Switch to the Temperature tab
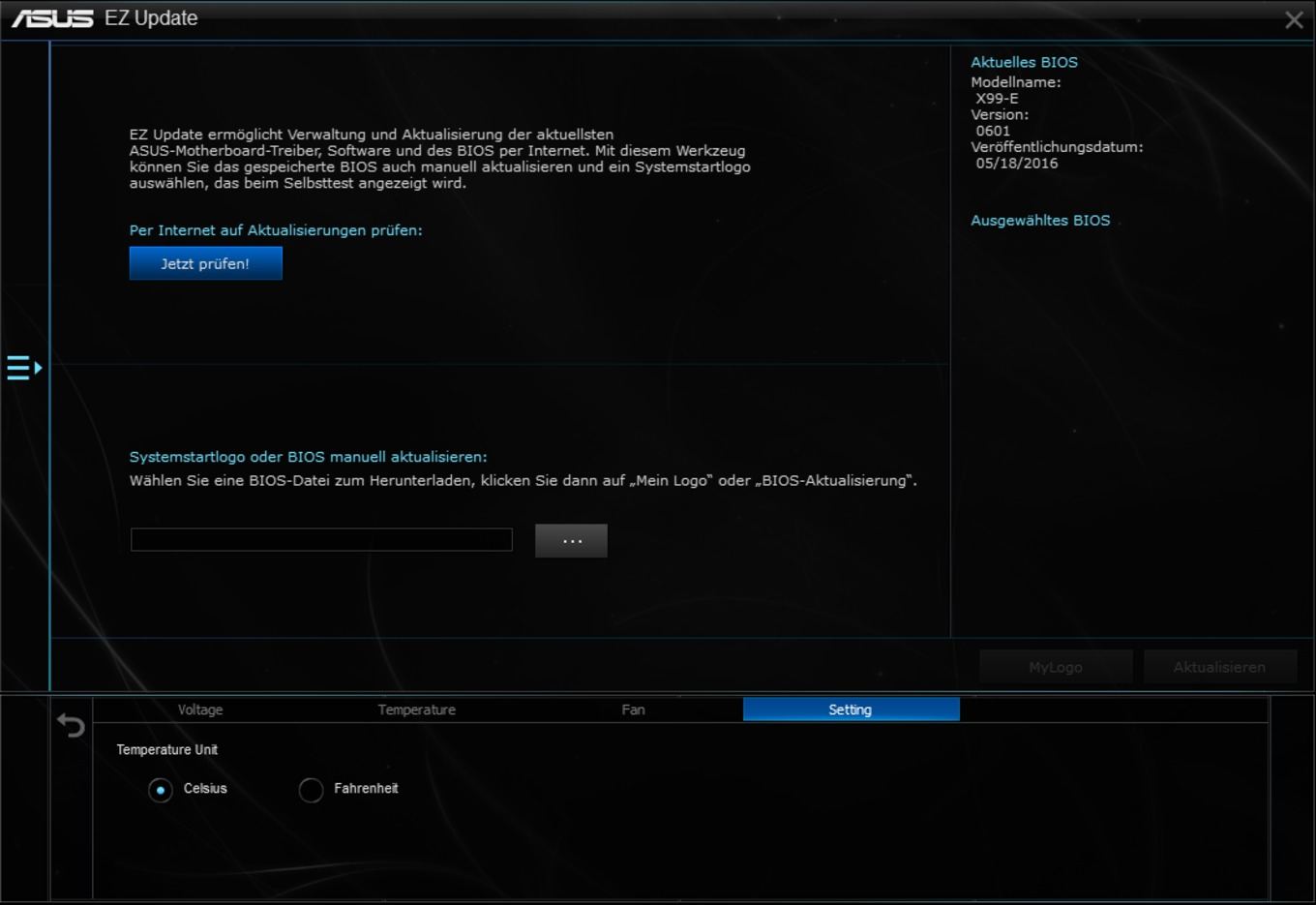Screen dimensions: 1316x905 (417, 709)
